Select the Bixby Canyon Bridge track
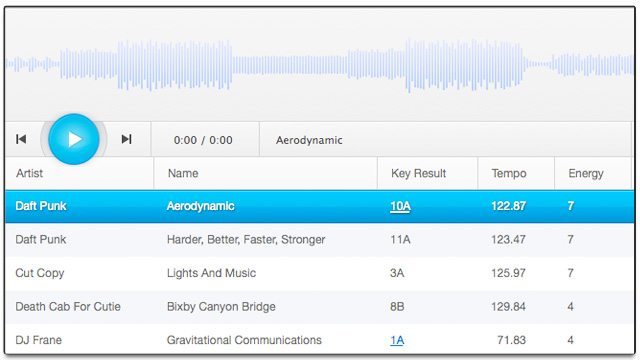This screenshot has width=640, height=360. point(221,307)
